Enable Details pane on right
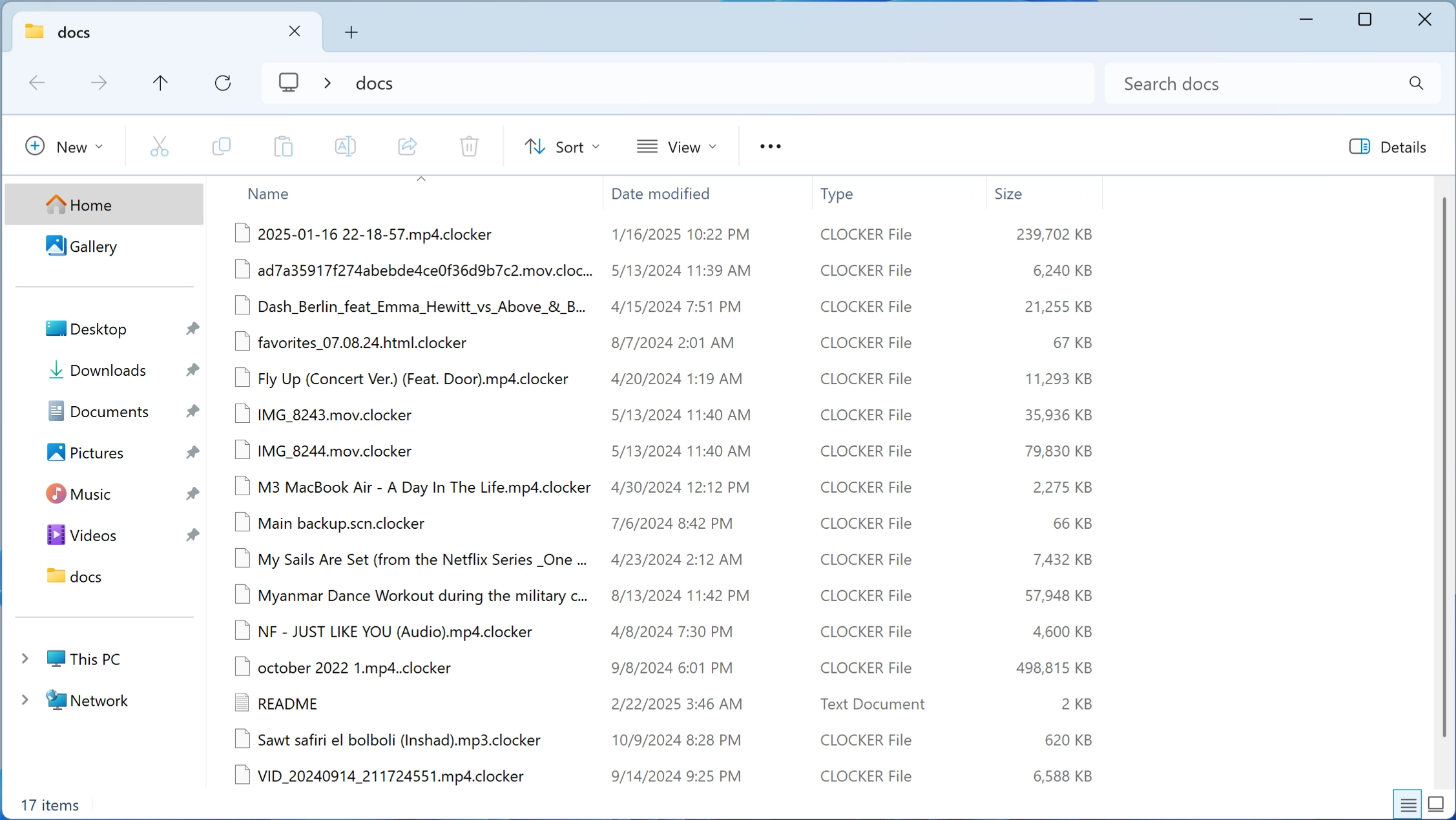The height and width of the screenshot is (820, 1456). click(x=1389, y=146)
